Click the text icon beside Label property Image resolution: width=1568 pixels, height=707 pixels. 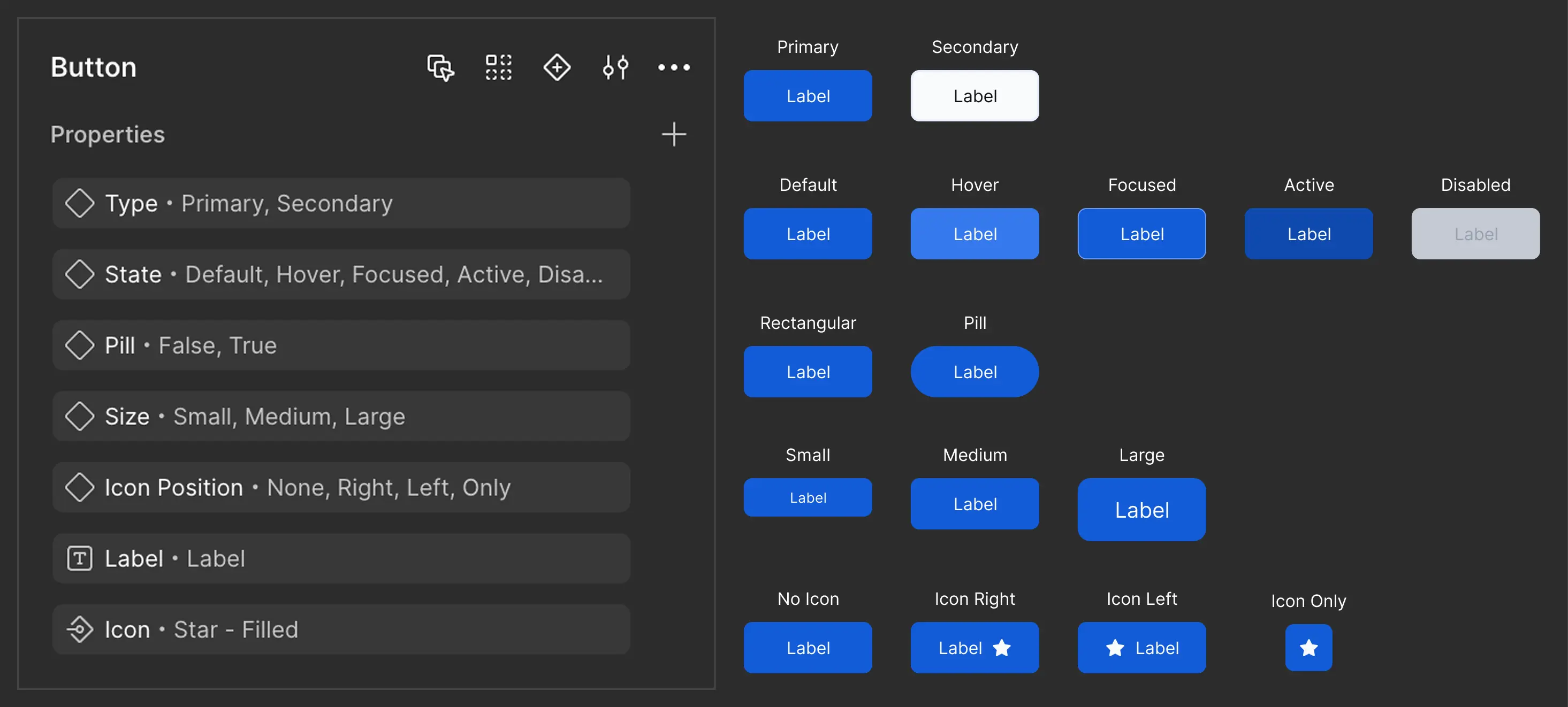80,558
